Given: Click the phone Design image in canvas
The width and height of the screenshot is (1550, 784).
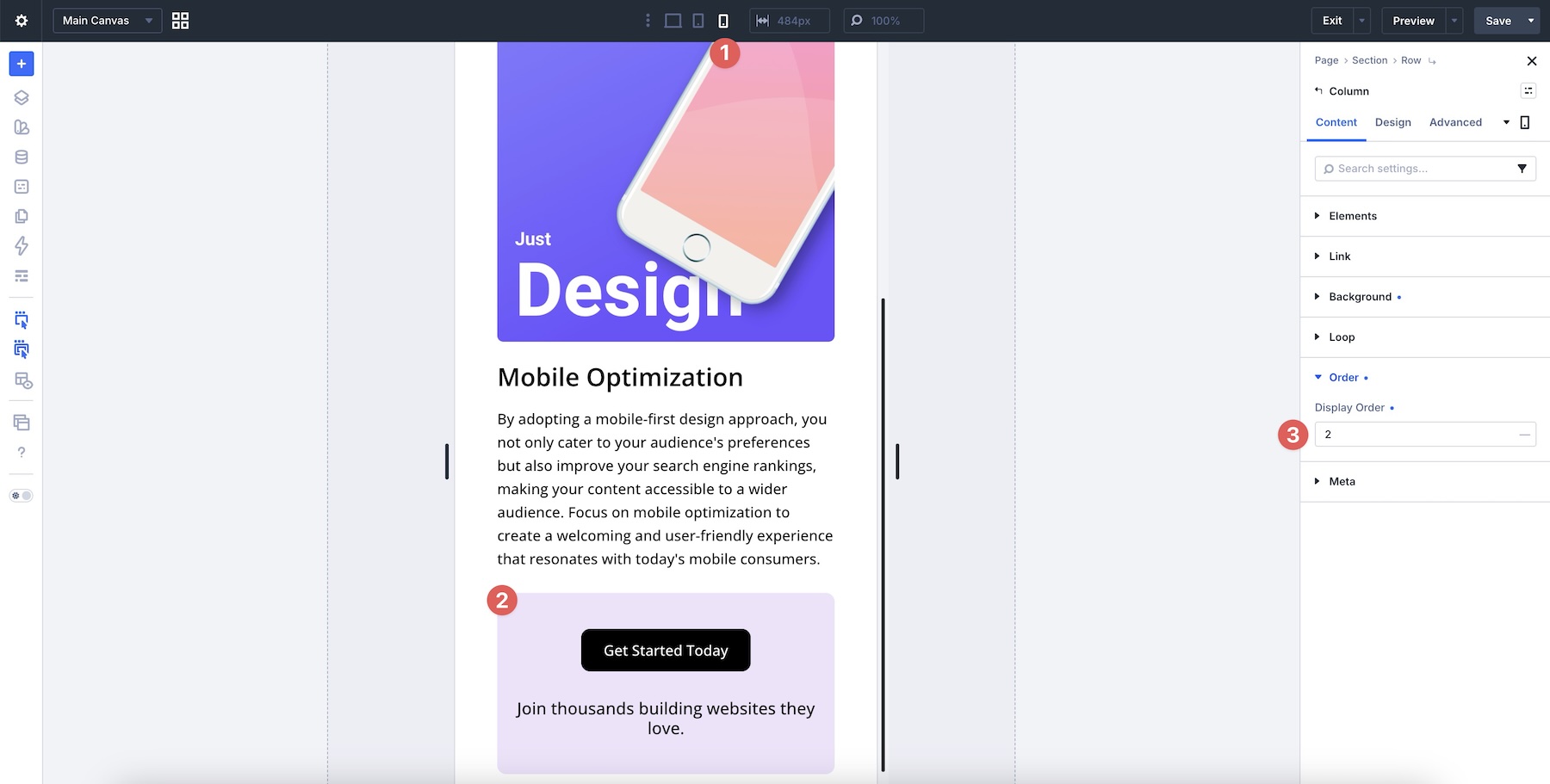Looking at the screenshot, I should point(666,191).
